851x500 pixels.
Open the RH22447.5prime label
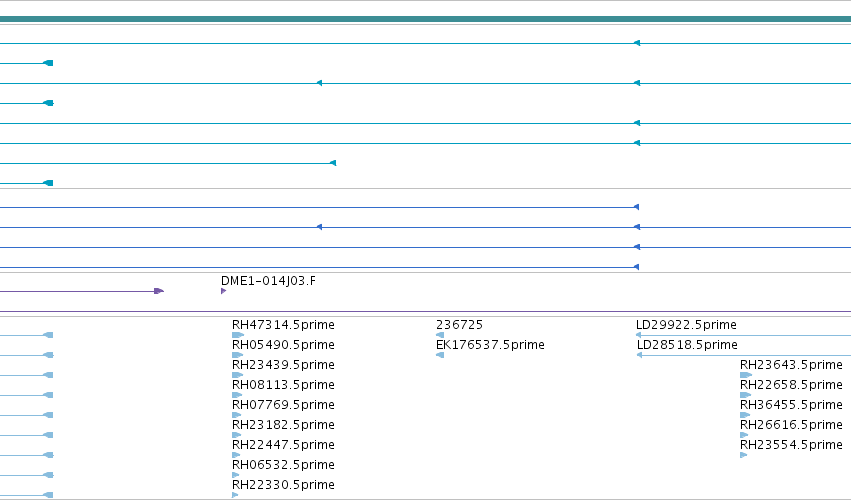[283, 445]
